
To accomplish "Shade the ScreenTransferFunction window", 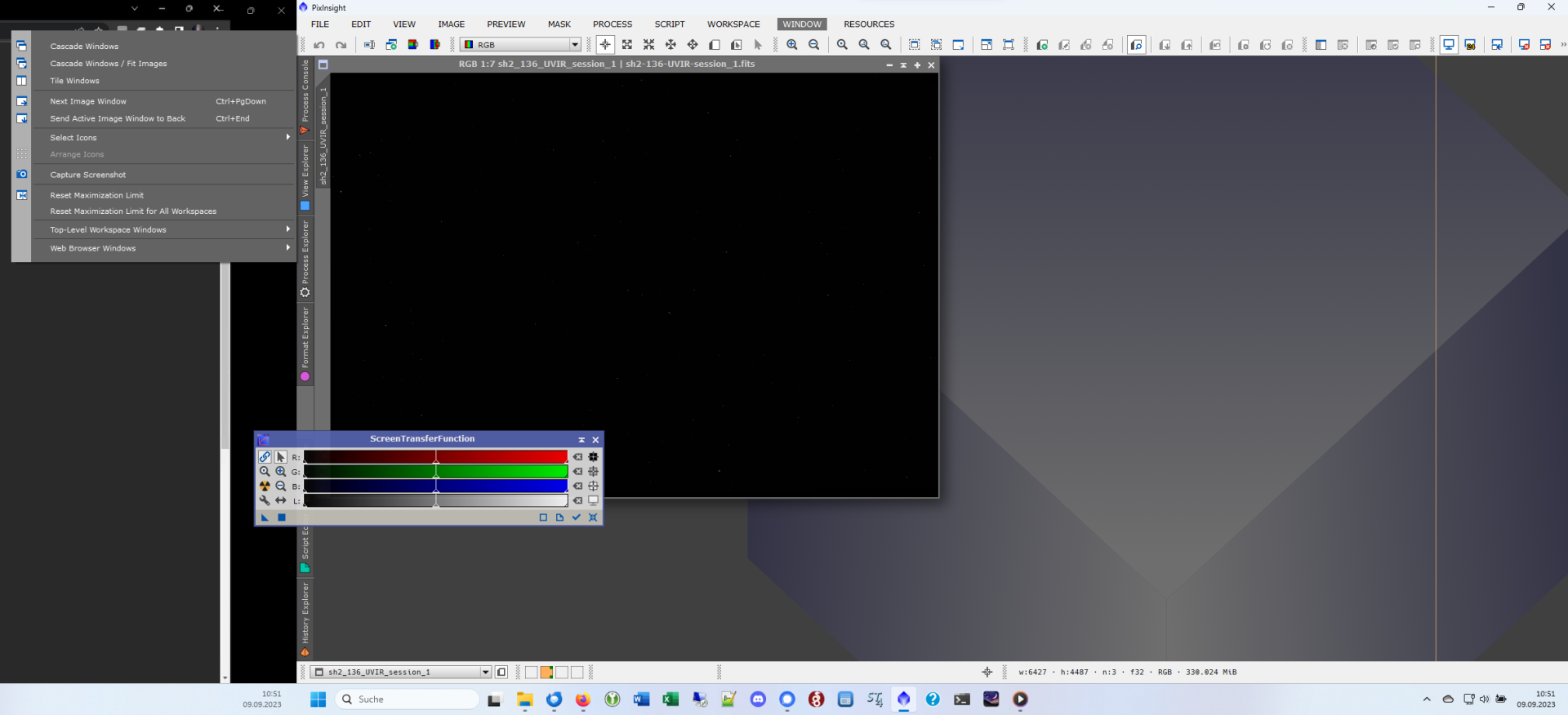I will (x=581, y=440).
